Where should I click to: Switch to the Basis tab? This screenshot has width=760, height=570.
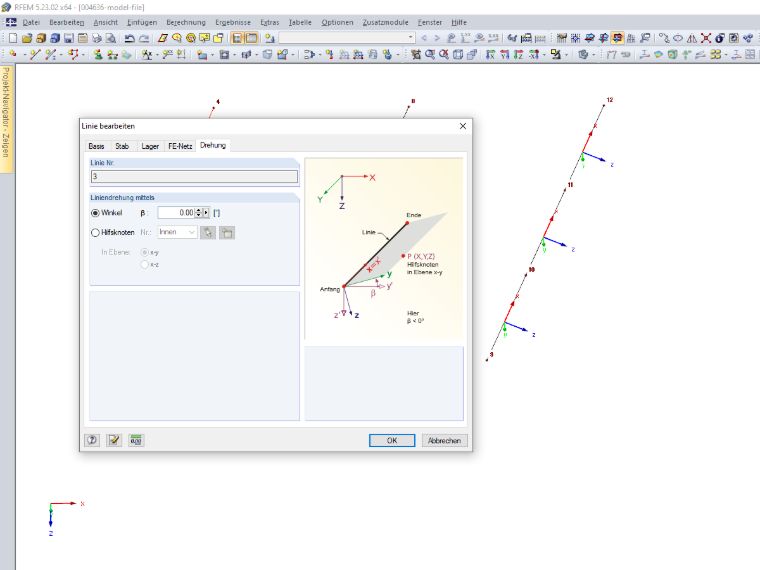96,146
